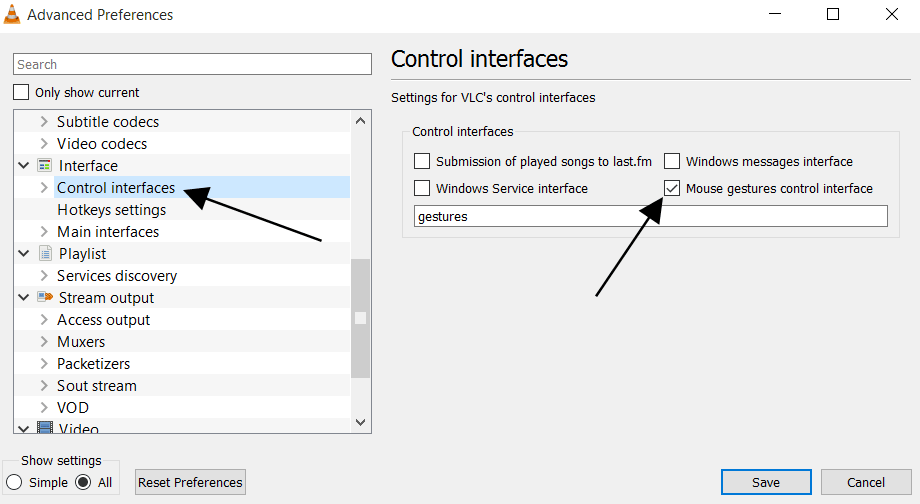Expand the Control interfaces tree node

tap(43, 188)
